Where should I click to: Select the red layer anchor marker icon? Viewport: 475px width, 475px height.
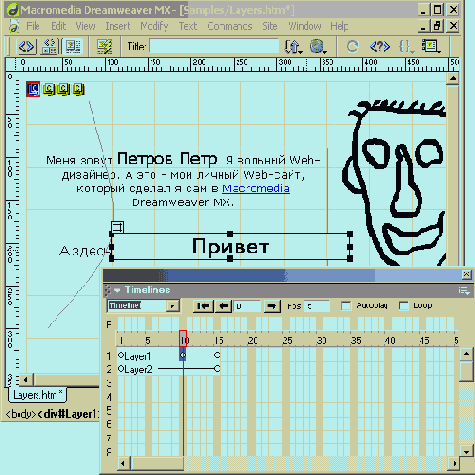click(33, 89)
